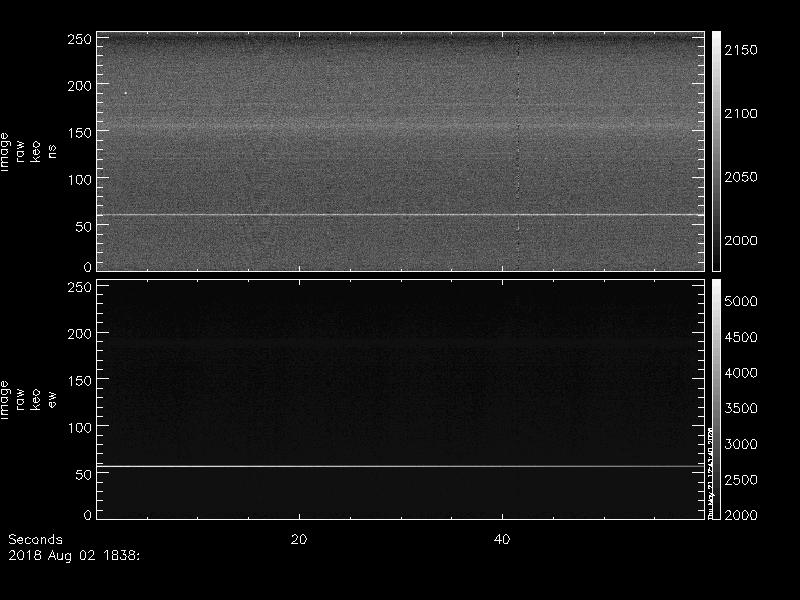Click the rotated 'ew' axis label

tap(52, 399)
